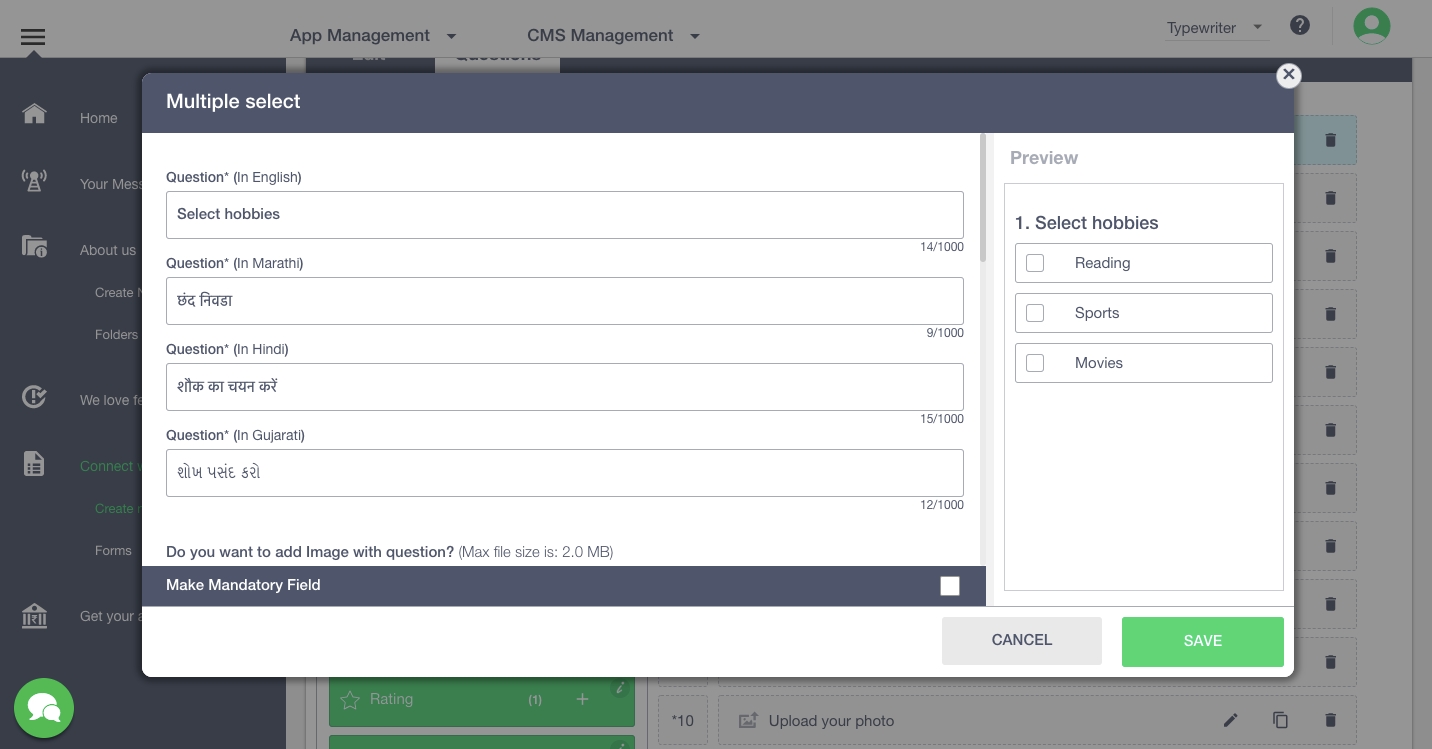This screenshot has height=749, width=1432.
Task: Close the Multiple select dialog
Action: pyautogui.click(x=1288, y=75)
